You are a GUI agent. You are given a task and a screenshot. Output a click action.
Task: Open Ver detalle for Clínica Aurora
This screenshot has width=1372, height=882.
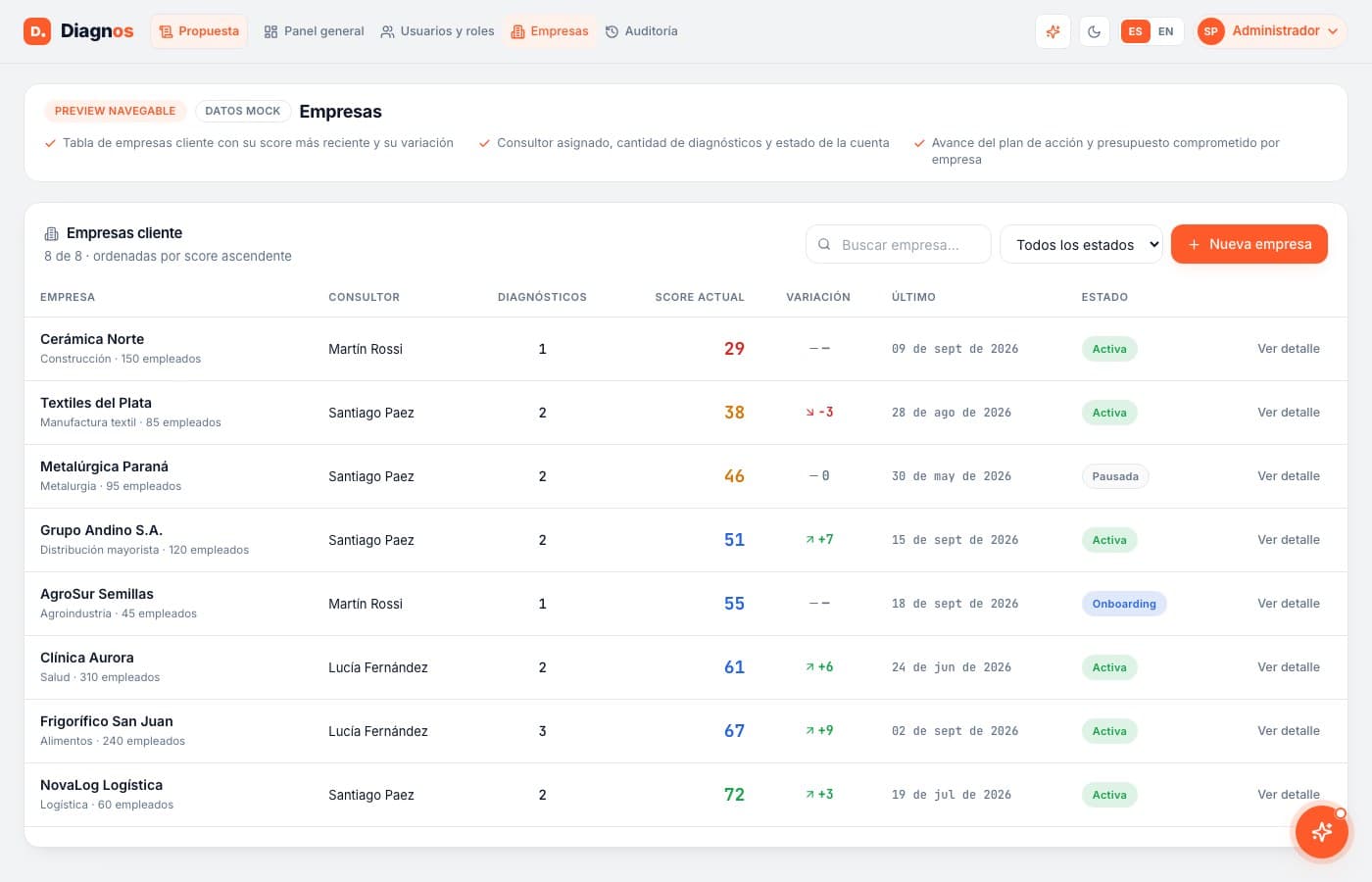pos(1289,667)
